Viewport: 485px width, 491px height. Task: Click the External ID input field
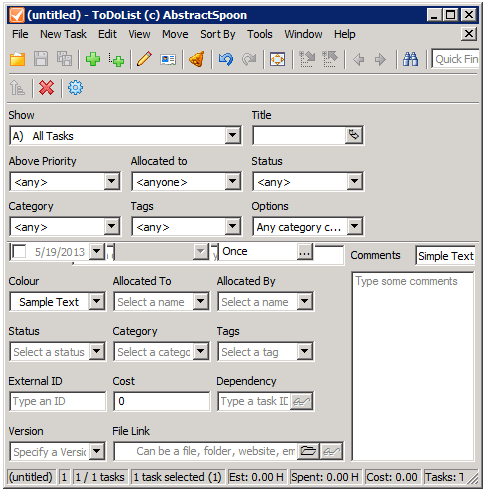pos(58,401)
